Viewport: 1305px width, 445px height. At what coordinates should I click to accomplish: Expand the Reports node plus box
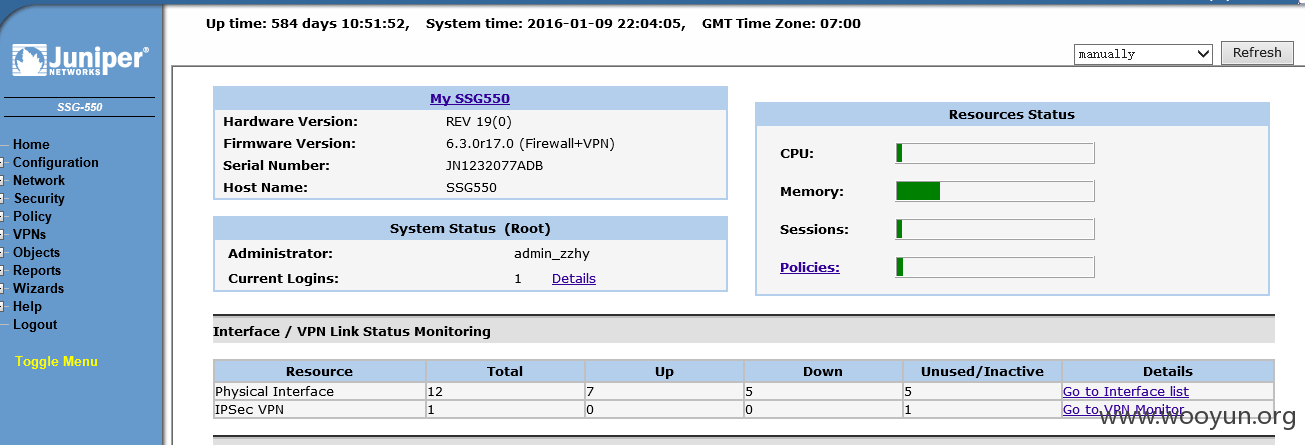(3, 271)
